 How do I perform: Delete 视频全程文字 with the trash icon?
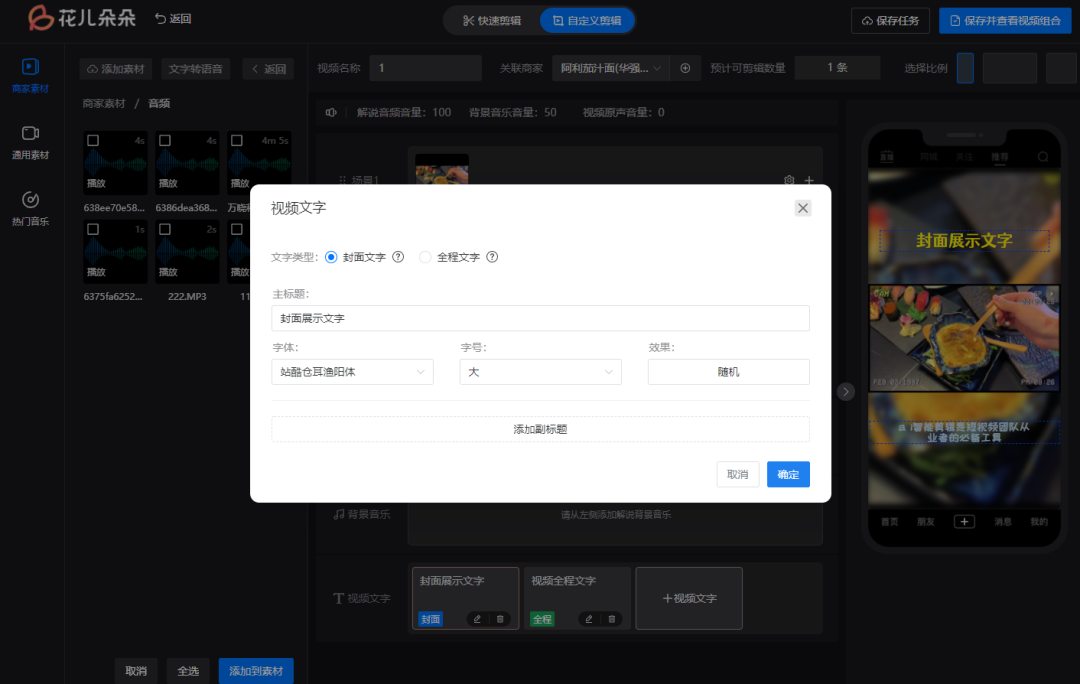click(610, 618)
